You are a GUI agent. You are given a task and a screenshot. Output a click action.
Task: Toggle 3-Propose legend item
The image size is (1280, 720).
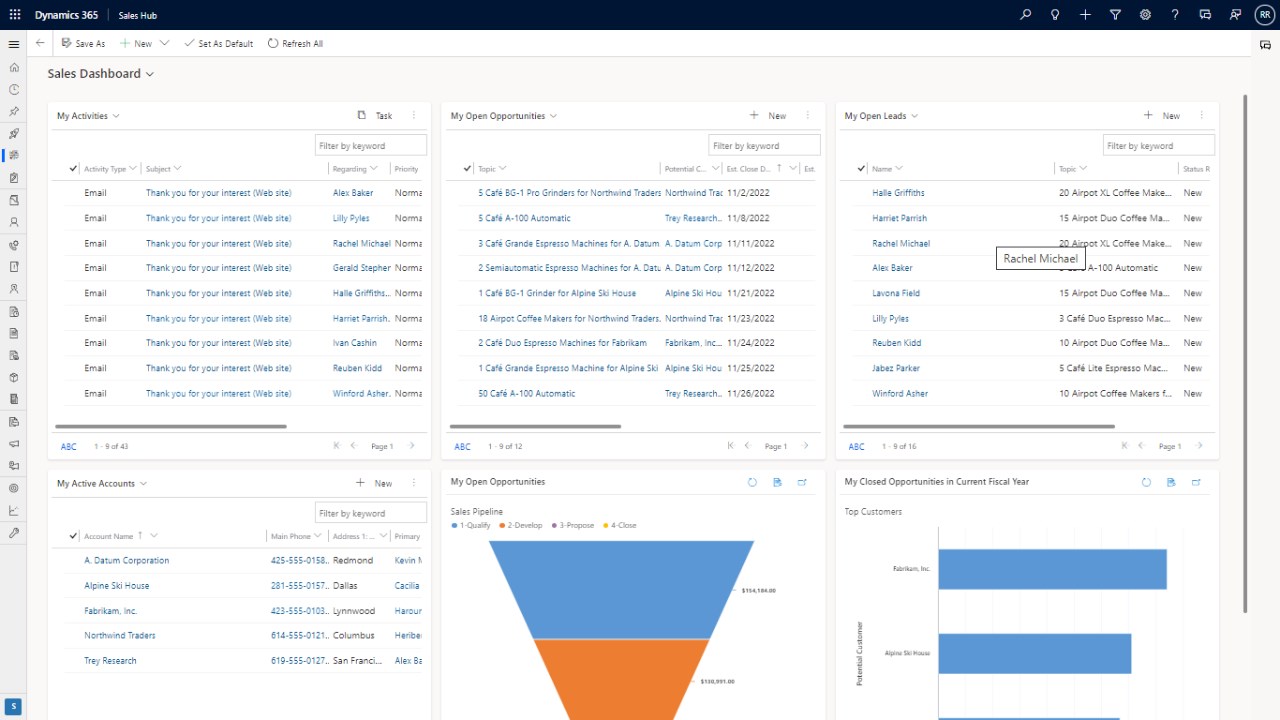tap(573, 525)
